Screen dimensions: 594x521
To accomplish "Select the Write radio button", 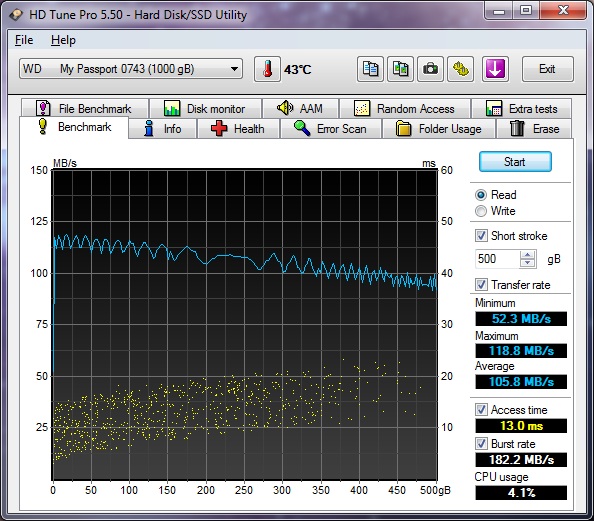I will tap(481, 211).
